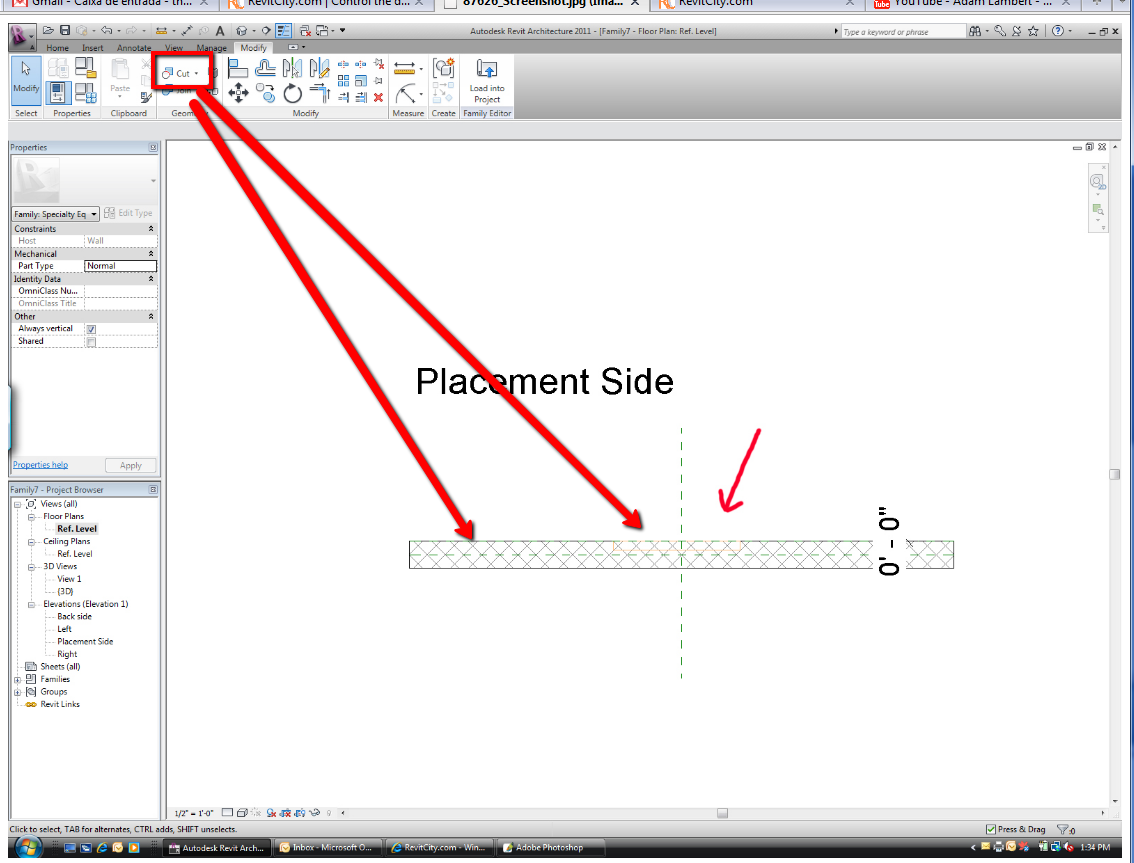Click the Apply button
Screen dimensions: 1134x863
pos(131,465)
